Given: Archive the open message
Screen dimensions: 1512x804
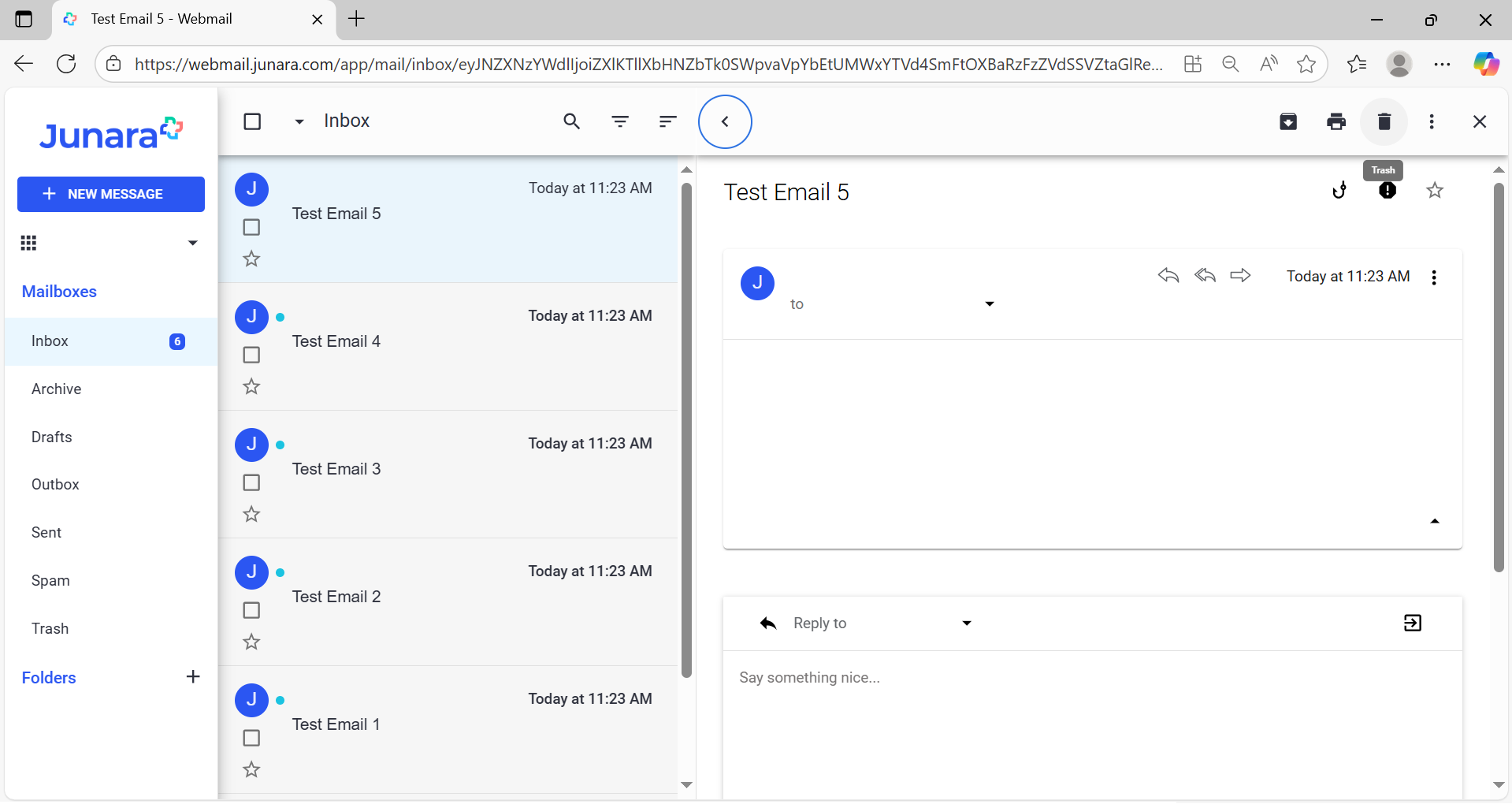Looking at the screenshot, I should [1288, 121].
